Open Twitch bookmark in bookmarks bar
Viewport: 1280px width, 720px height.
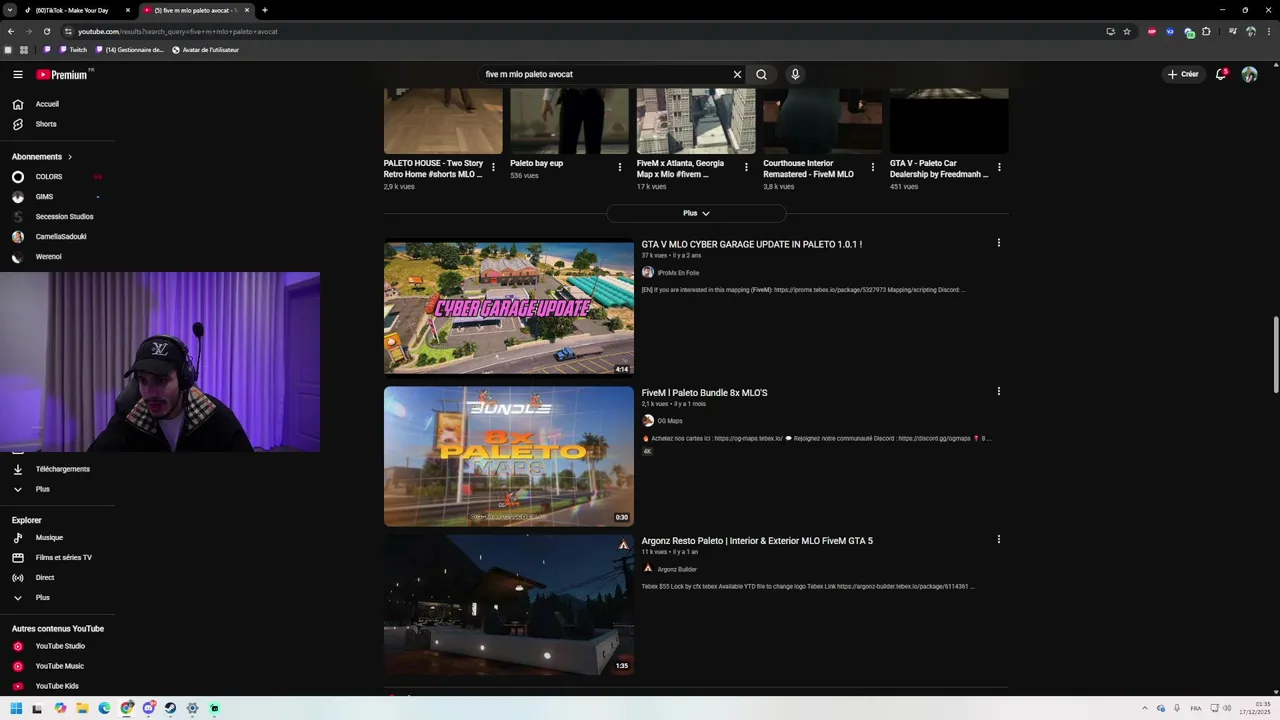(71, 50)
